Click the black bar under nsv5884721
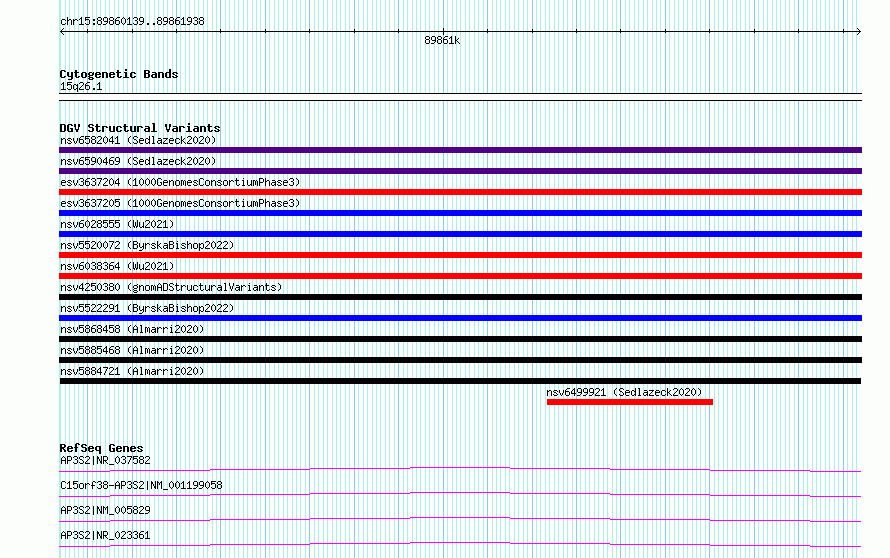 [x=460, y=381]
